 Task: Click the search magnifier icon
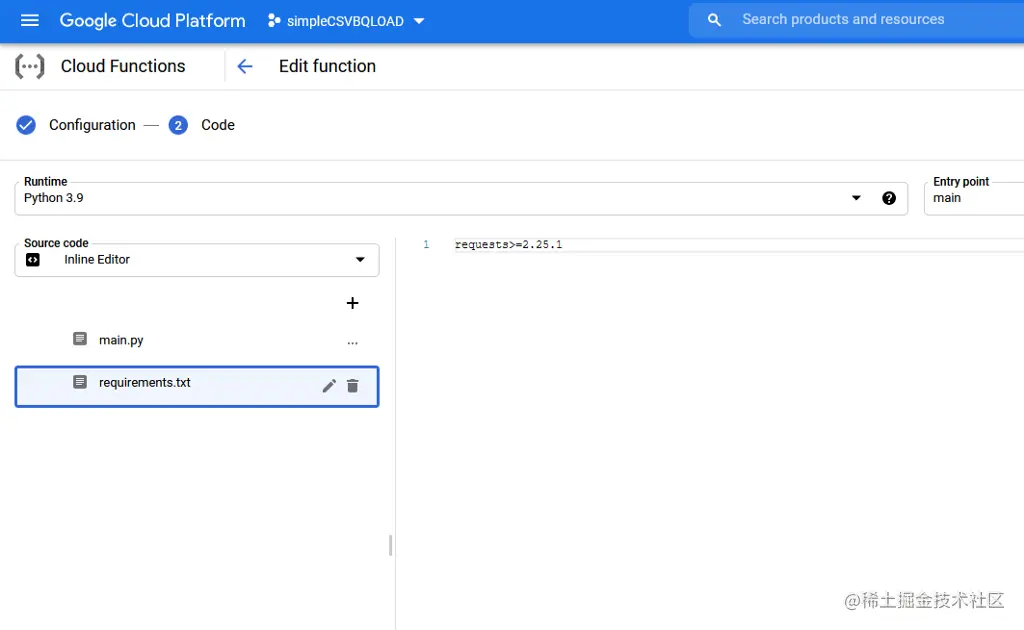714,20
